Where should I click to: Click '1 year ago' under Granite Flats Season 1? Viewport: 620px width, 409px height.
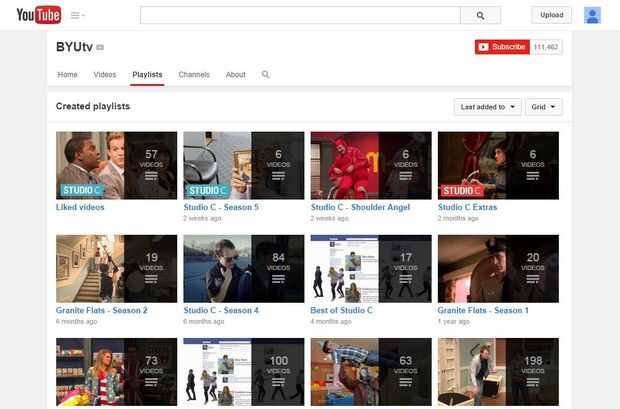point(454,321)
